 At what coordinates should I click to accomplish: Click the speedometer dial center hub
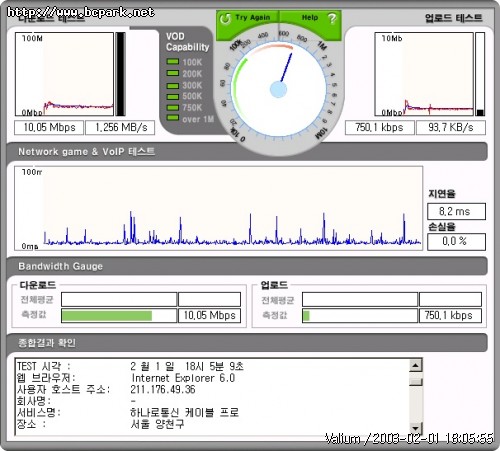[278, 90]
